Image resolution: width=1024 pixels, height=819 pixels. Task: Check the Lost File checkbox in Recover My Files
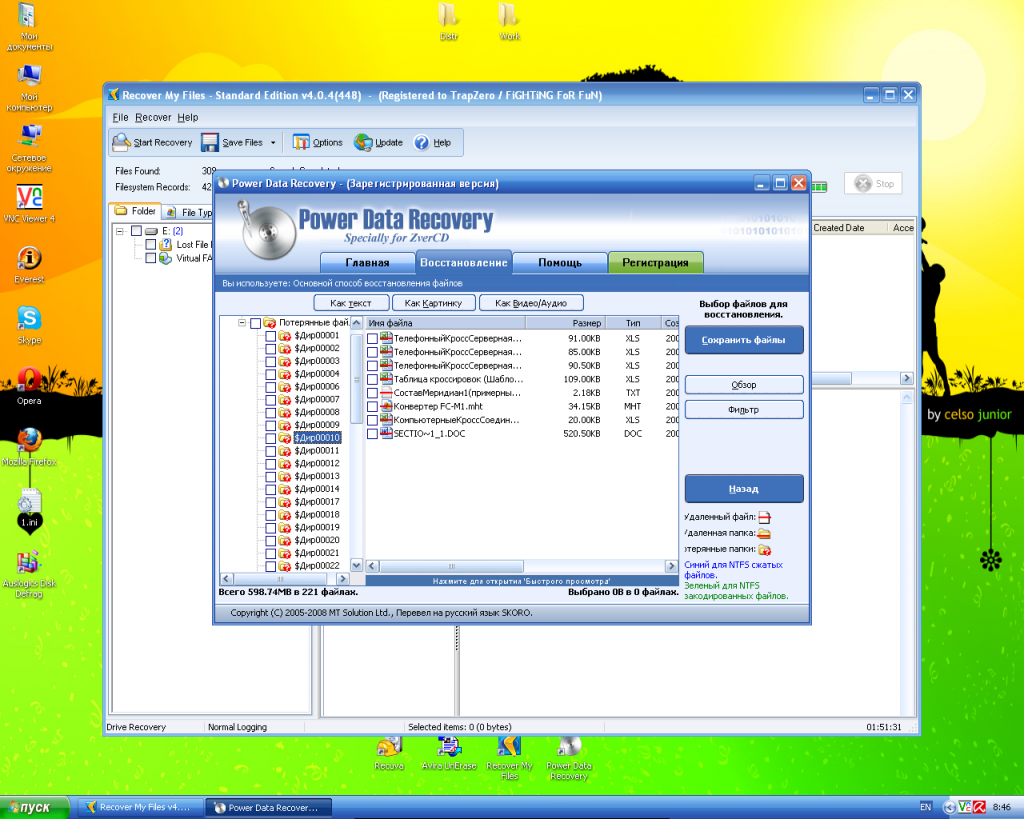point(151,244)
